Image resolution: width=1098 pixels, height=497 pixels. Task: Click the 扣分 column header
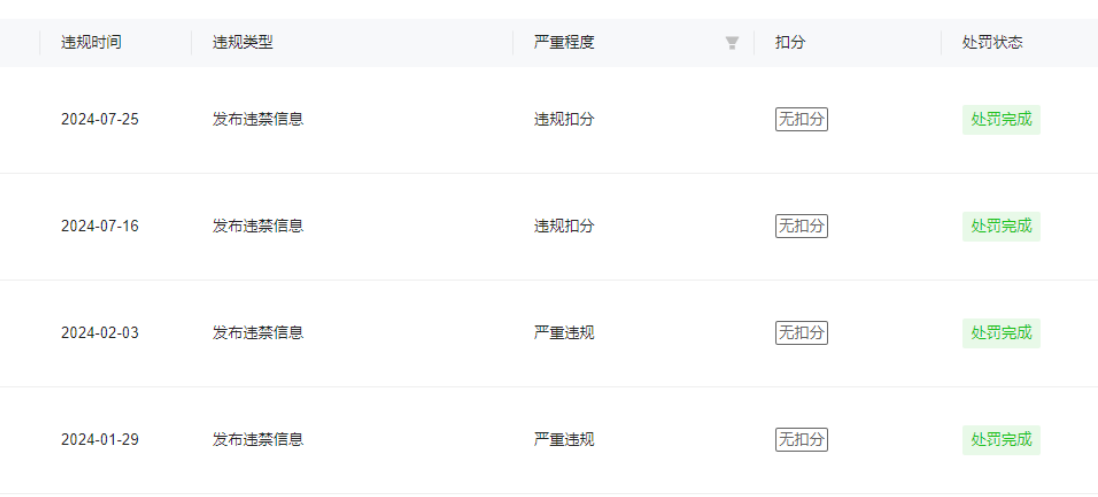click(790, 43)
